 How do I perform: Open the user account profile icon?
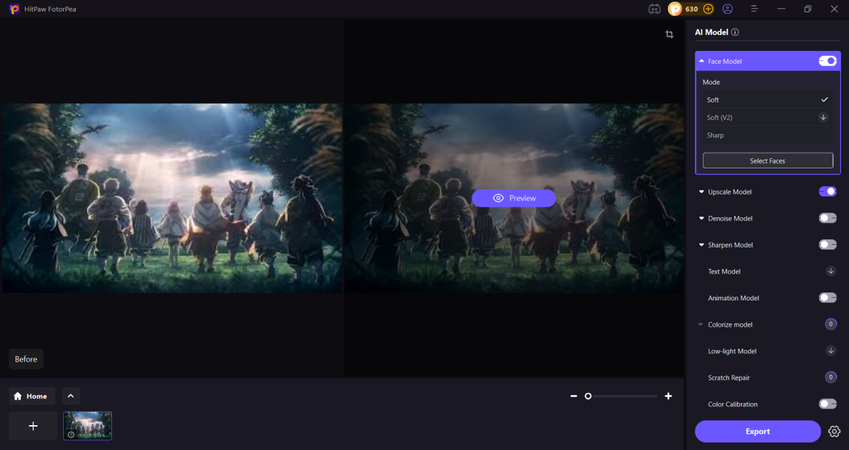(728, 9)
